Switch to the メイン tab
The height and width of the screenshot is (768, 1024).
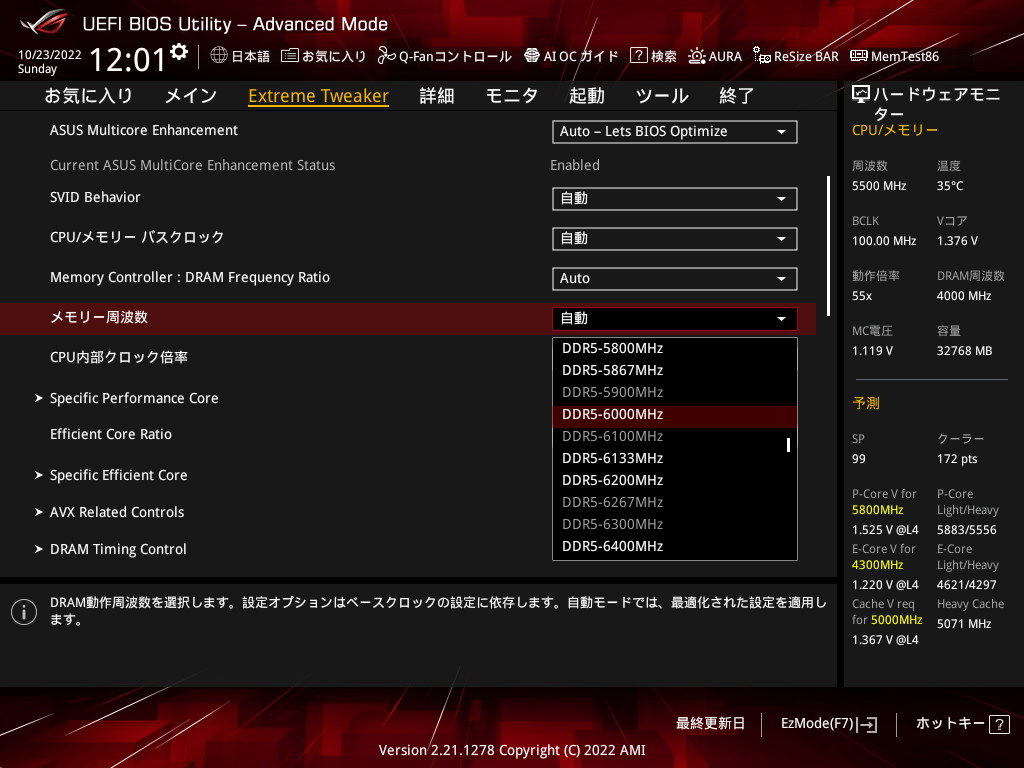[191, 96]
